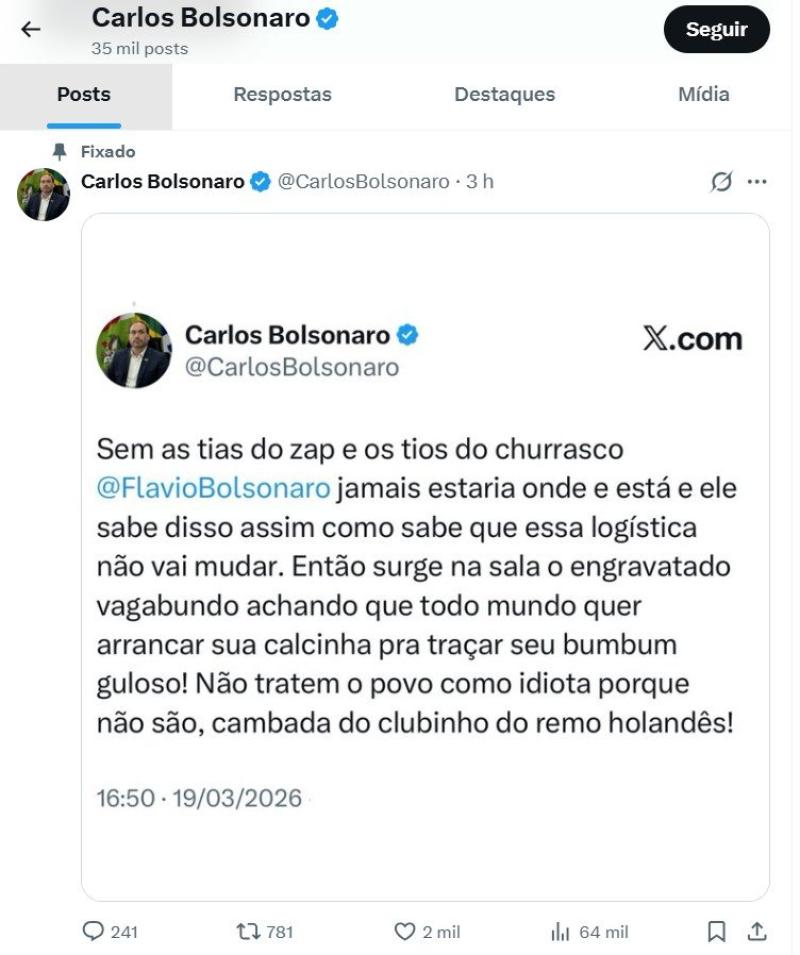Select the Posts tab
Viewport: 800px width, 955px height.
(x=84, y=95)
